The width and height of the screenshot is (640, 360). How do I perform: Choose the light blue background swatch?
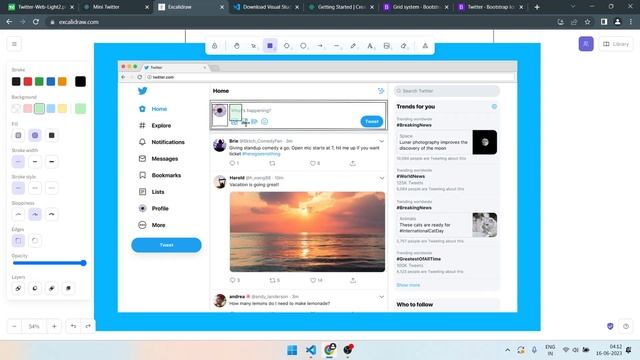[51, 109]
